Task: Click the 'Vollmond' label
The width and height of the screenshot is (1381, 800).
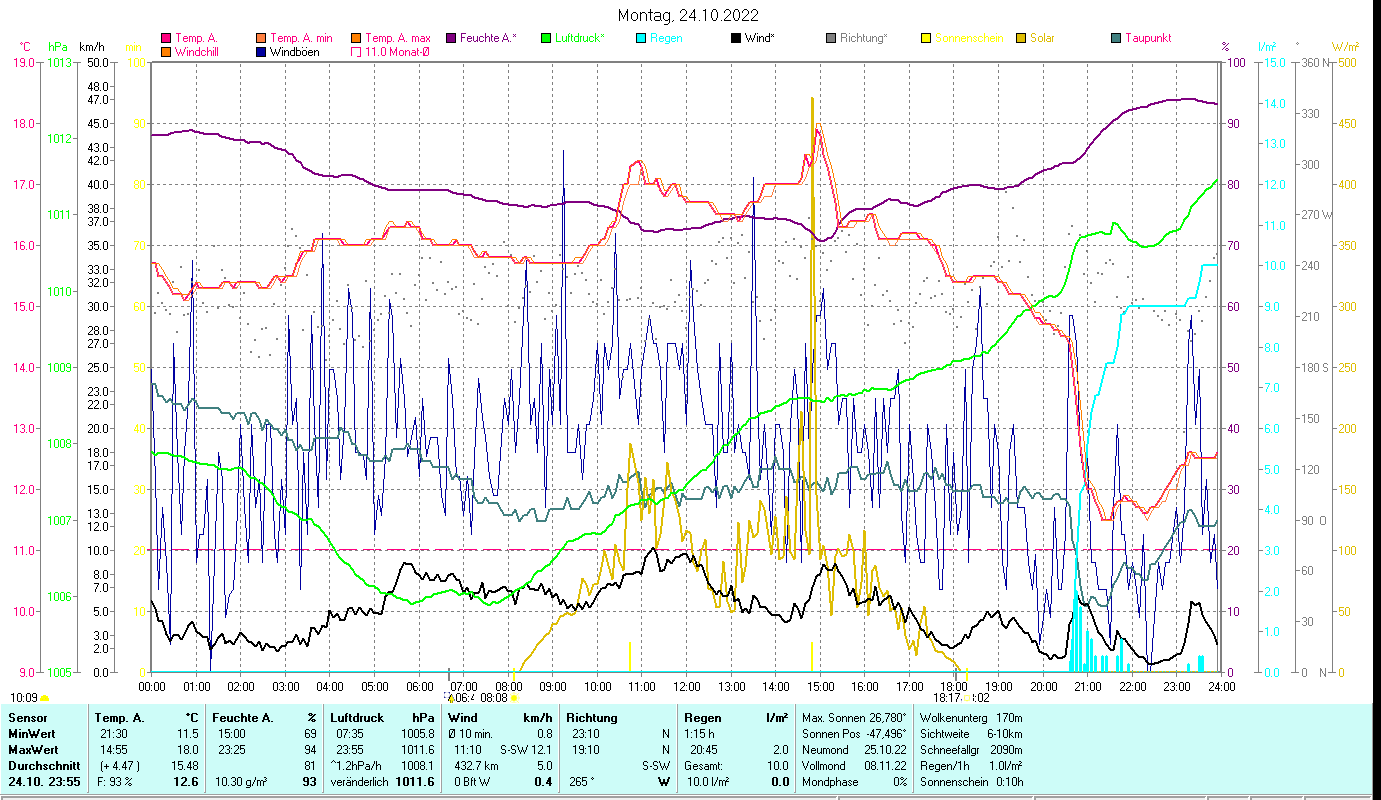Action: tap(825, 766)
